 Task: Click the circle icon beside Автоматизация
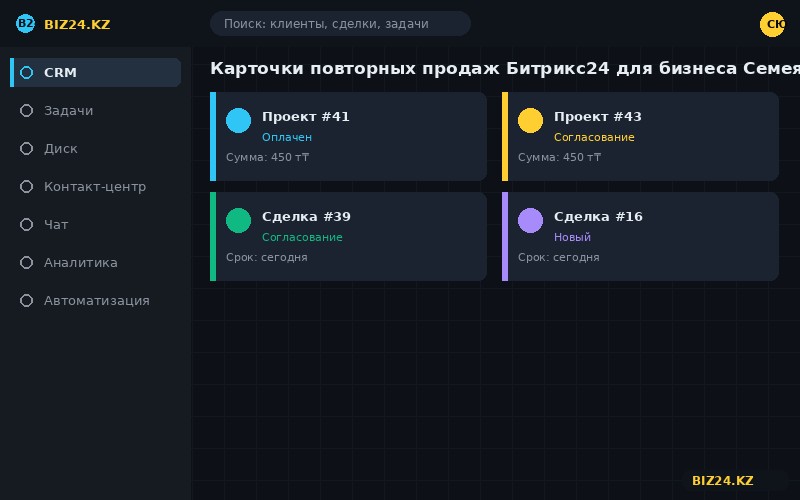(27, 301)
